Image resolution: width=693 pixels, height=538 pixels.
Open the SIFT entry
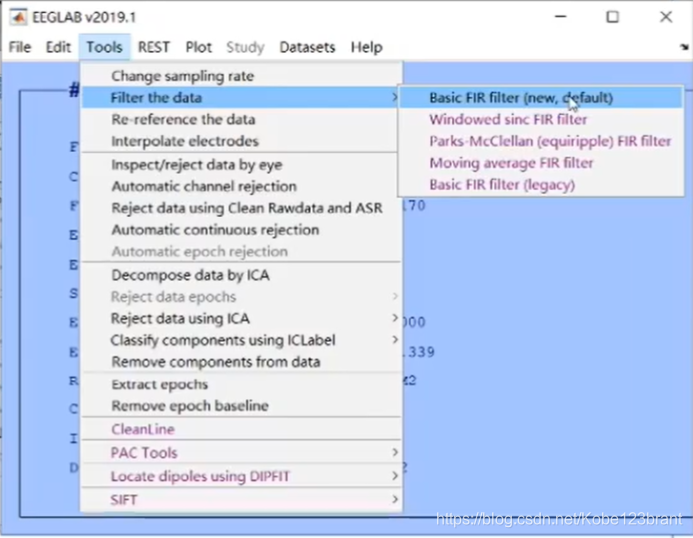pos(241,500)
